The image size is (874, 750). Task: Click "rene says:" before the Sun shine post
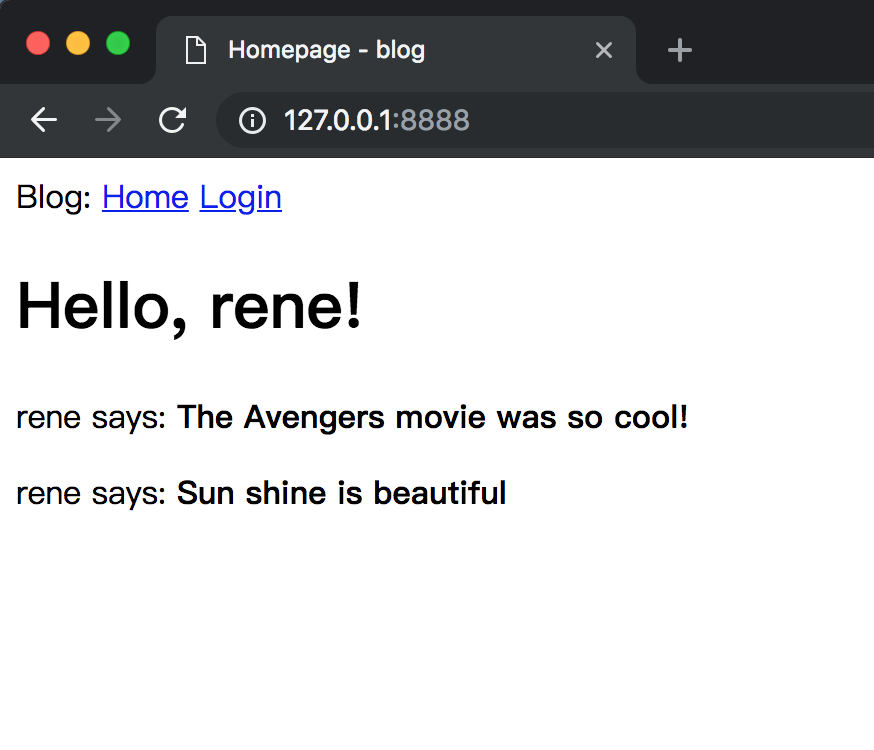(91, 493)
